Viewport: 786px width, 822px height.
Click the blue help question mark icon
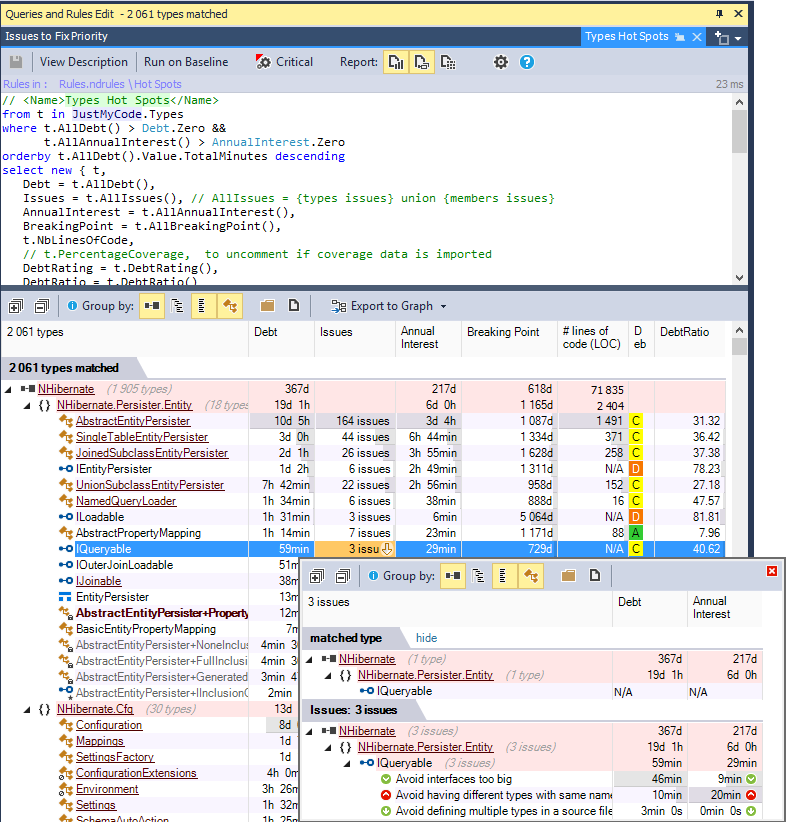(527, 62)
